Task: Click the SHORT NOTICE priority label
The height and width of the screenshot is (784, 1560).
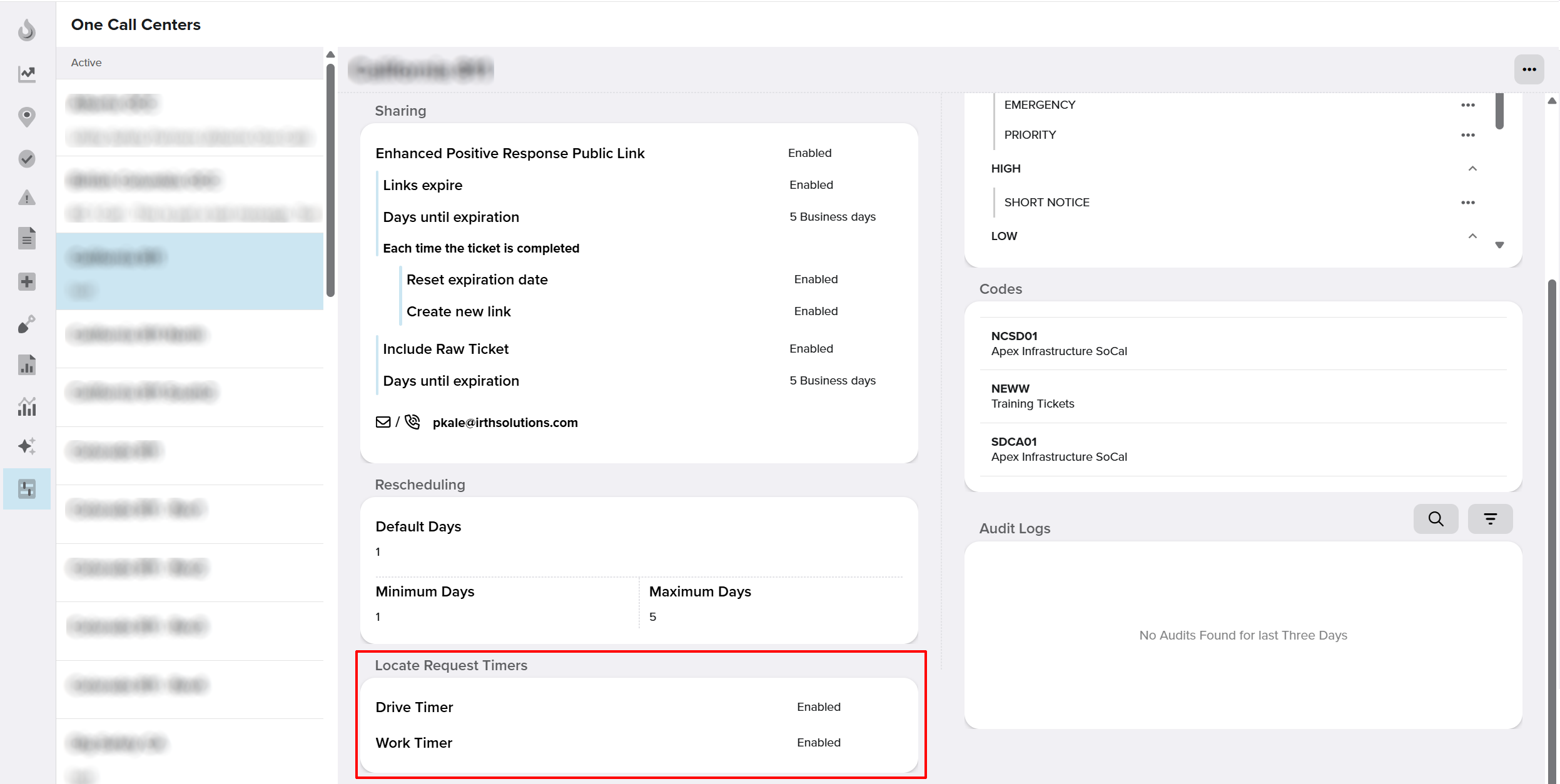Action: [1046, 203]
